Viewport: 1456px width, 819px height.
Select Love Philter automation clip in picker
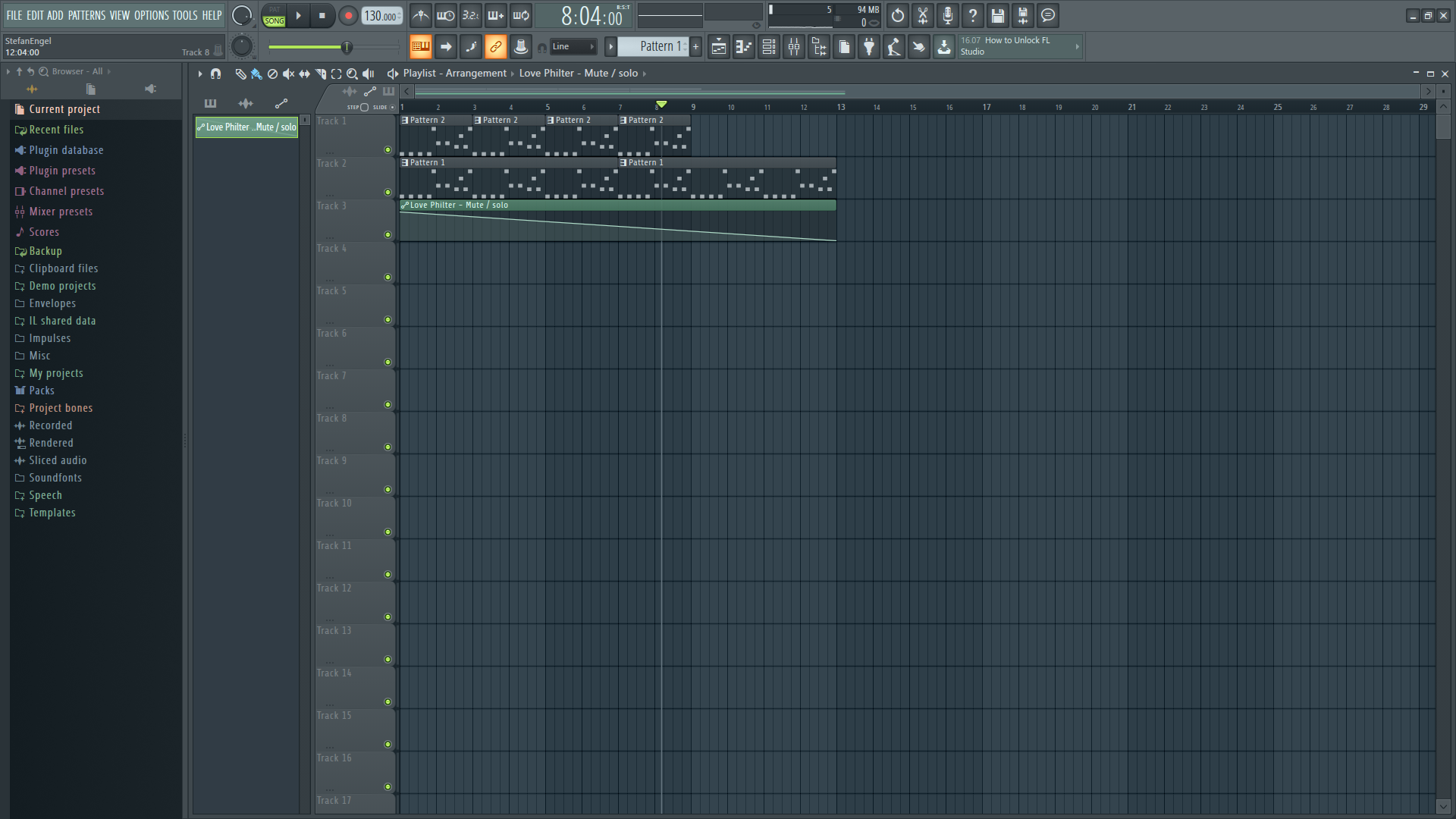pos(246,127)
